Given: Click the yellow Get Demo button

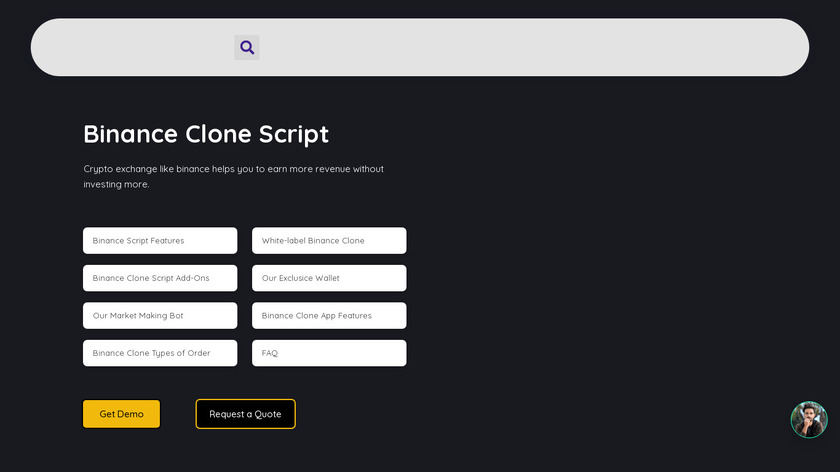Looking at the screenshot, I should click(122, 414).
